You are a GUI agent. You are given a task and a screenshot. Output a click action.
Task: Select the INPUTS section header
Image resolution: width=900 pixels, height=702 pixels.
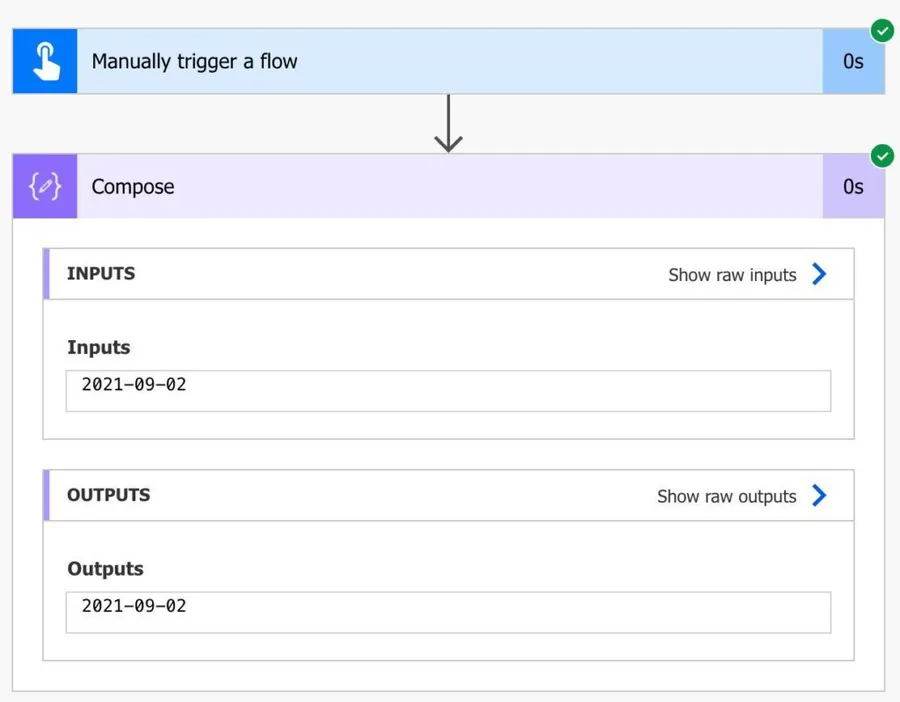[x=101, y=274]
